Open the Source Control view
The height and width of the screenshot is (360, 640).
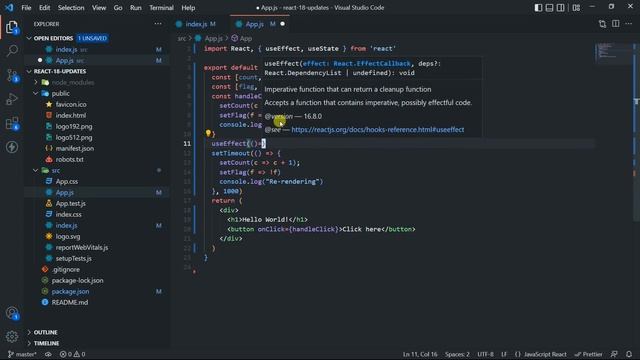[12, 75]
